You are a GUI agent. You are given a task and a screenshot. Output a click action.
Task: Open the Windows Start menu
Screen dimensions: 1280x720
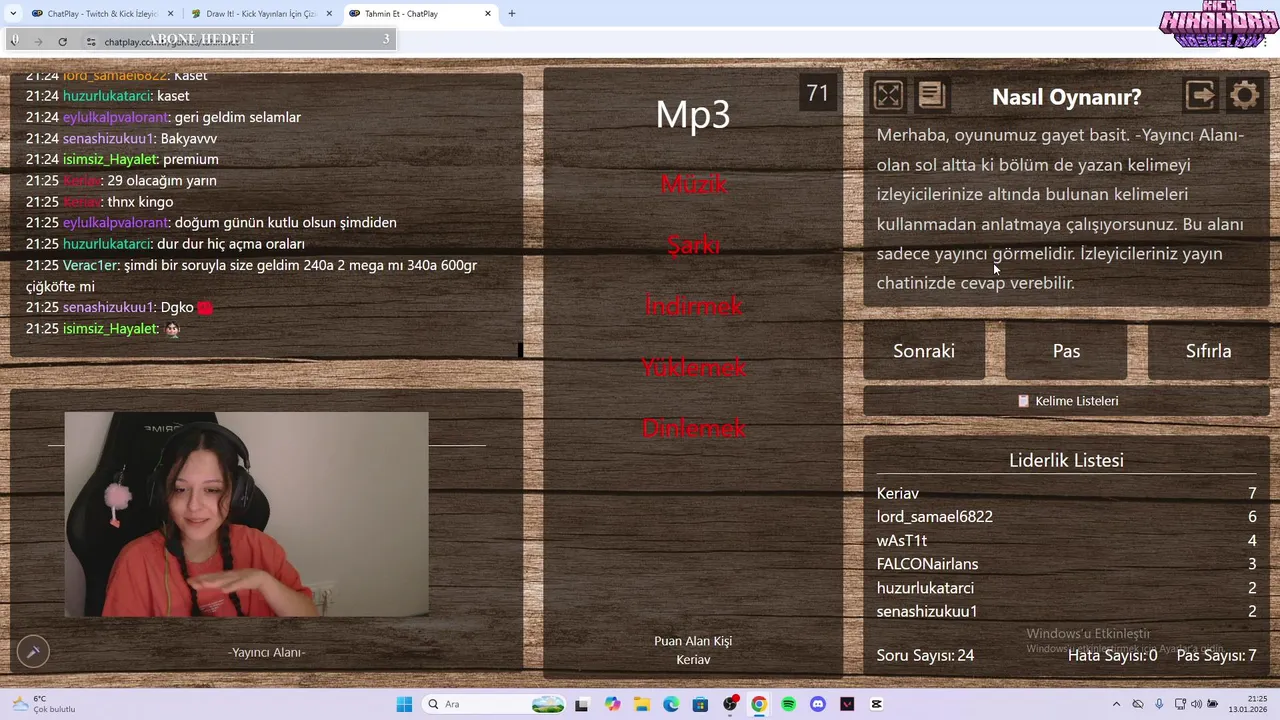[x=404, y=704]
